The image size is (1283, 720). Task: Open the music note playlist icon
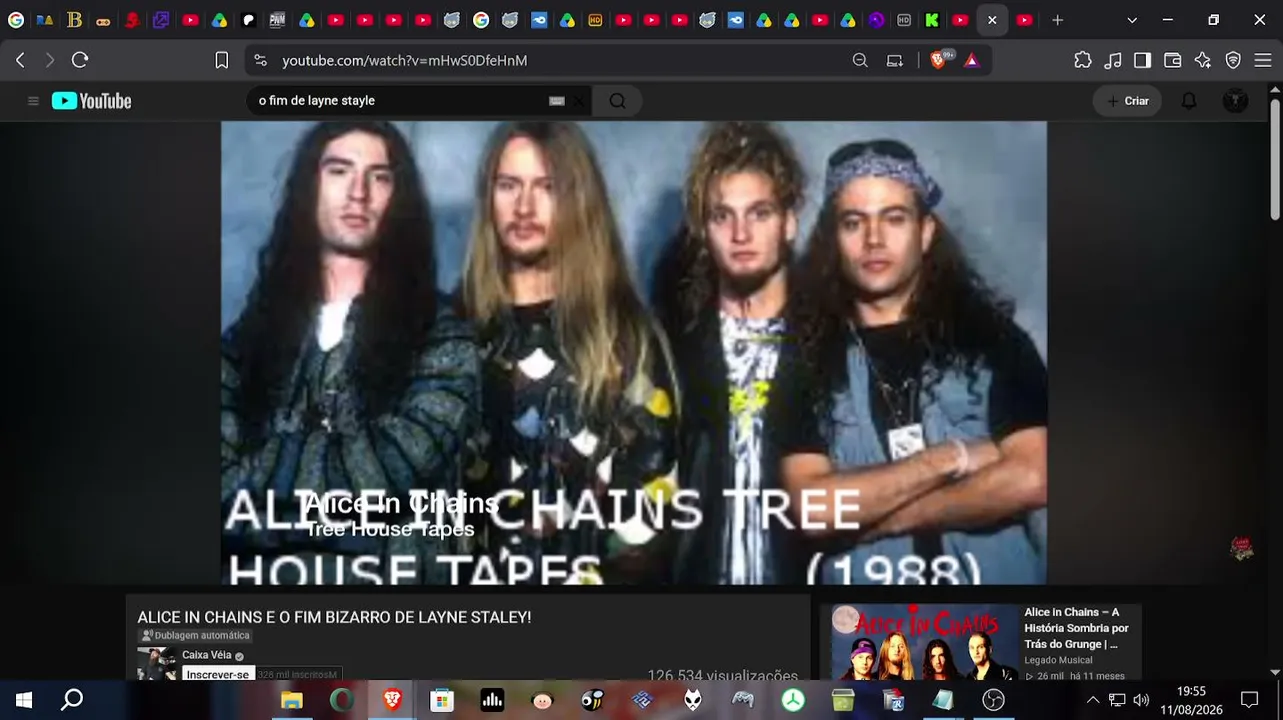1113,60
